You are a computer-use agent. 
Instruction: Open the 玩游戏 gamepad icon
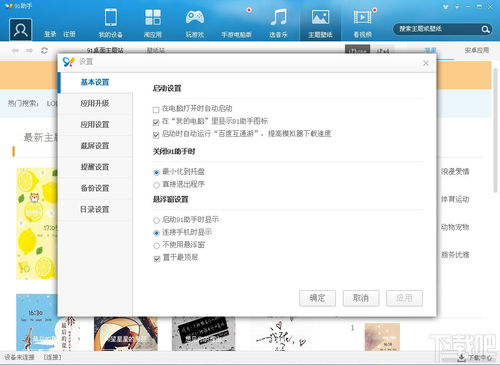pyautogui.click(x=195, y=17)
